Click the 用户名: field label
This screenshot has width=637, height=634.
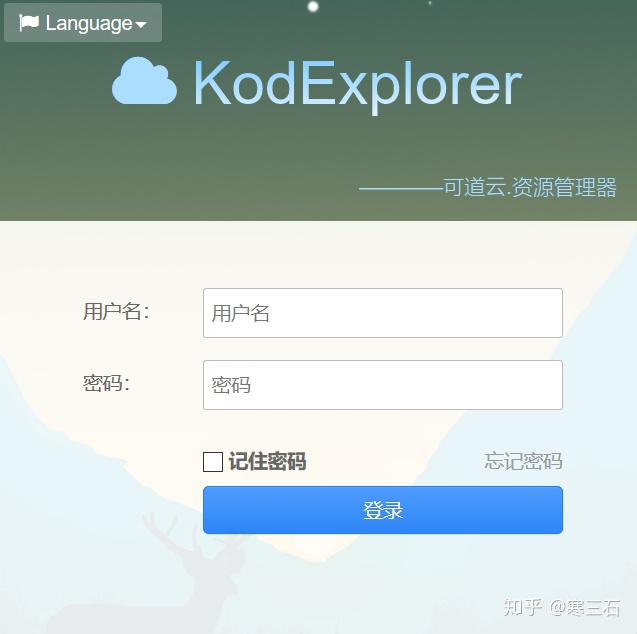117,312
